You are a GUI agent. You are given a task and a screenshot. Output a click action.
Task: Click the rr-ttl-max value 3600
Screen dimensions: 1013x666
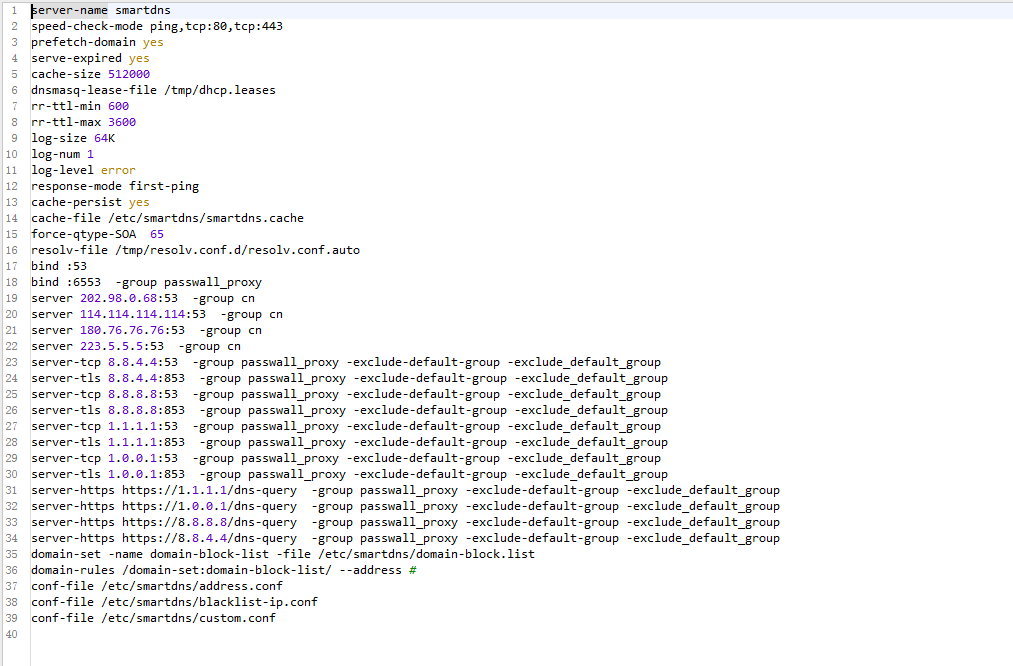pos(121,122)
